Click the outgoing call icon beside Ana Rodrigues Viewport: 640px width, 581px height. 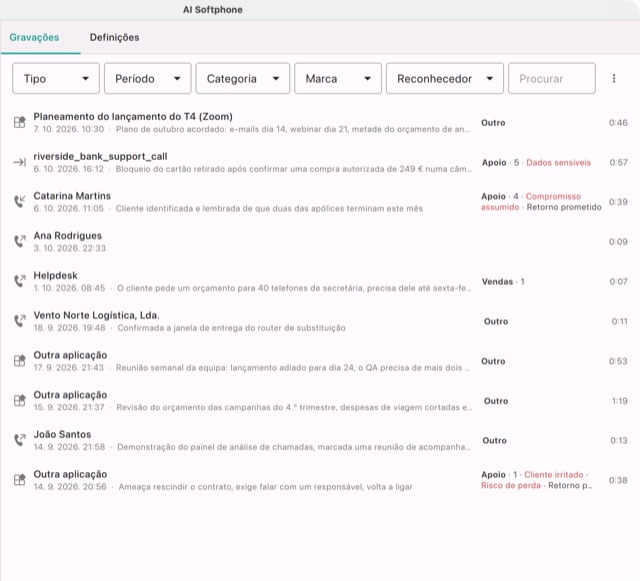(x=20, y=241)
